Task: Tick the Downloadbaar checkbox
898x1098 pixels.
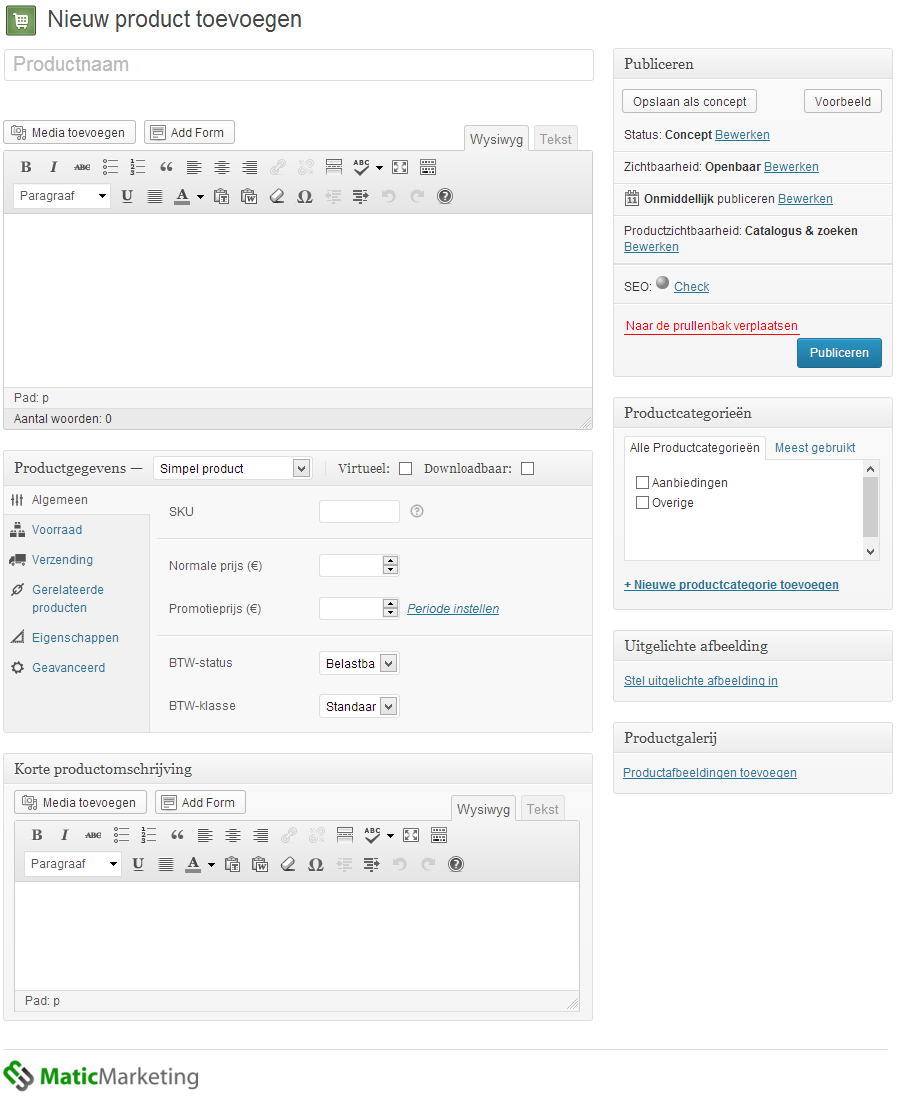Action: [x=527, y=469]
